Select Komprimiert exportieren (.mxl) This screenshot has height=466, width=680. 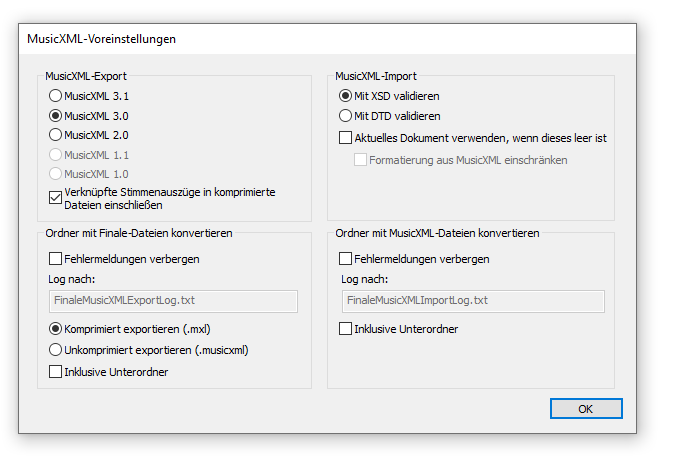(55, 329)
